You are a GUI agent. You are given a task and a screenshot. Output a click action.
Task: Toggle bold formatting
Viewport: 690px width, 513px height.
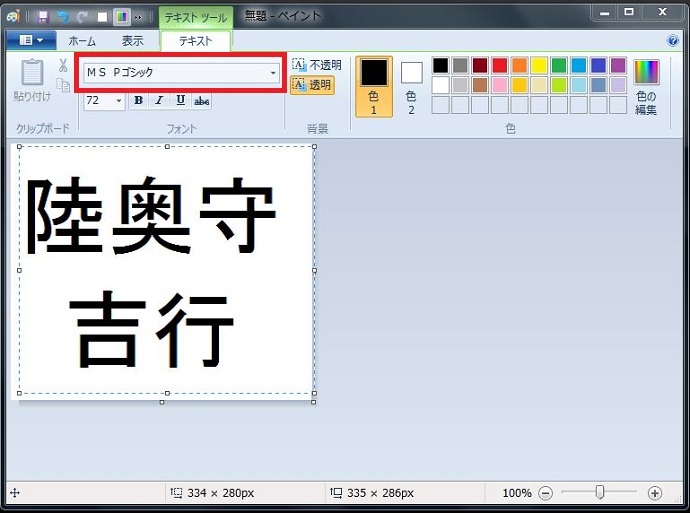click(138, 101)
